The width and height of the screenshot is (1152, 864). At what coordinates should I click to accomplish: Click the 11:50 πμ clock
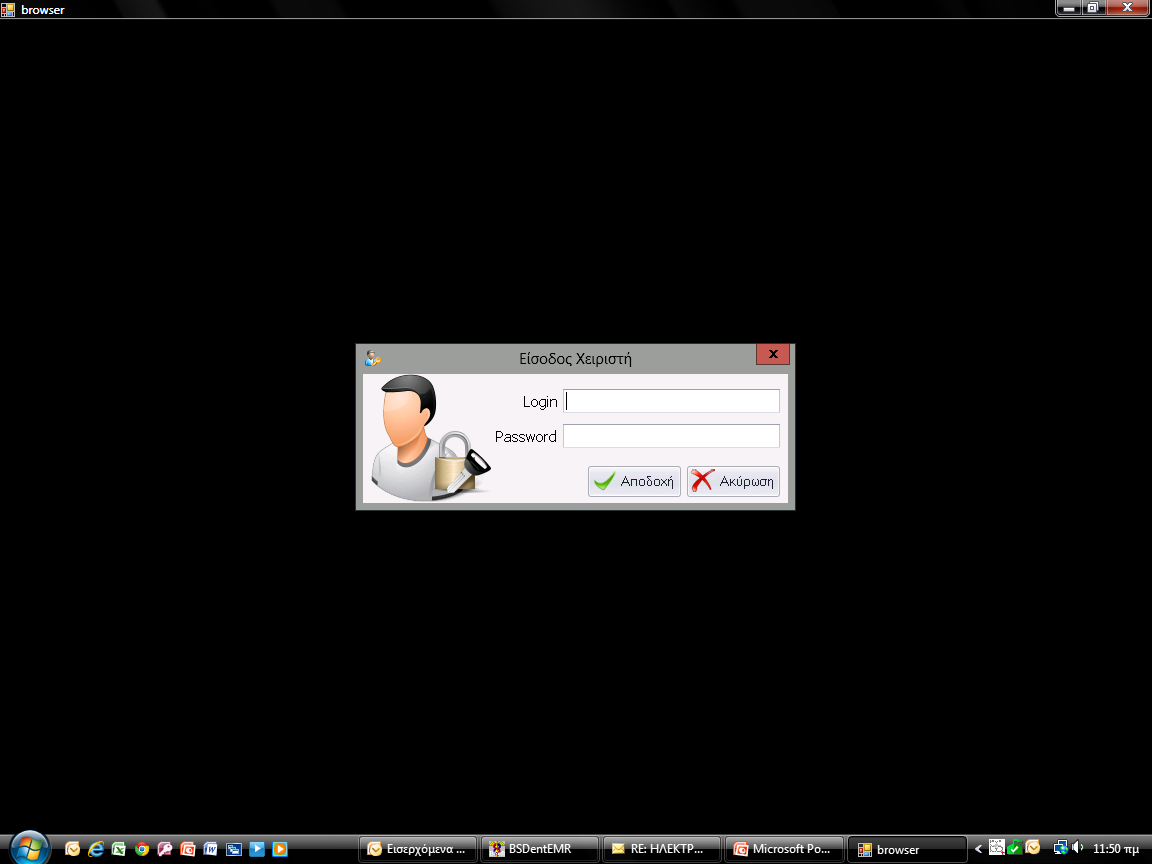(x=1116, y=849)
